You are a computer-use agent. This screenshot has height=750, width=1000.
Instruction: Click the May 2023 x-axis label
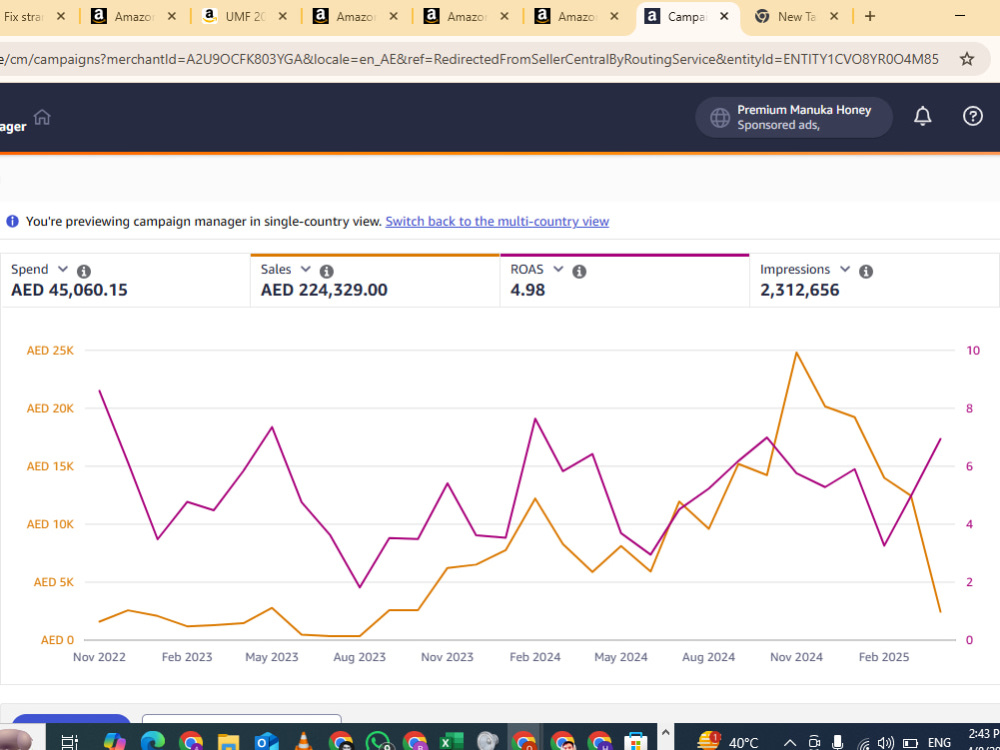coord(272,657)
